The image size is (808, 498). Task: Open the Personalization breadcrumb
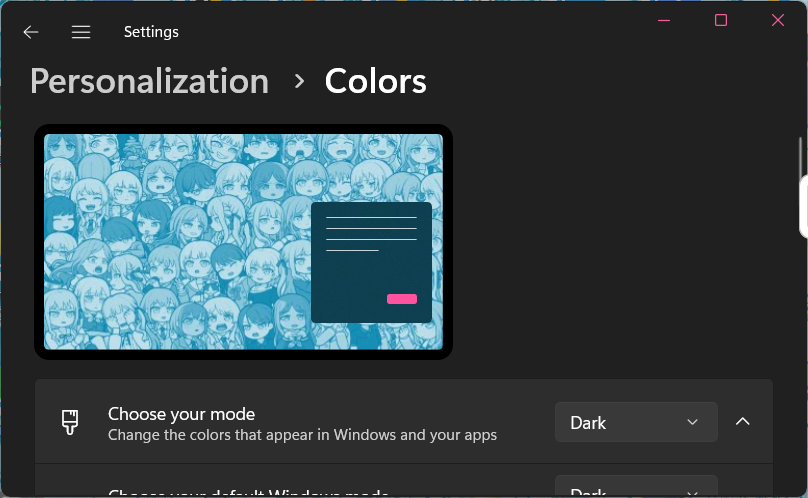pos(149,81)
